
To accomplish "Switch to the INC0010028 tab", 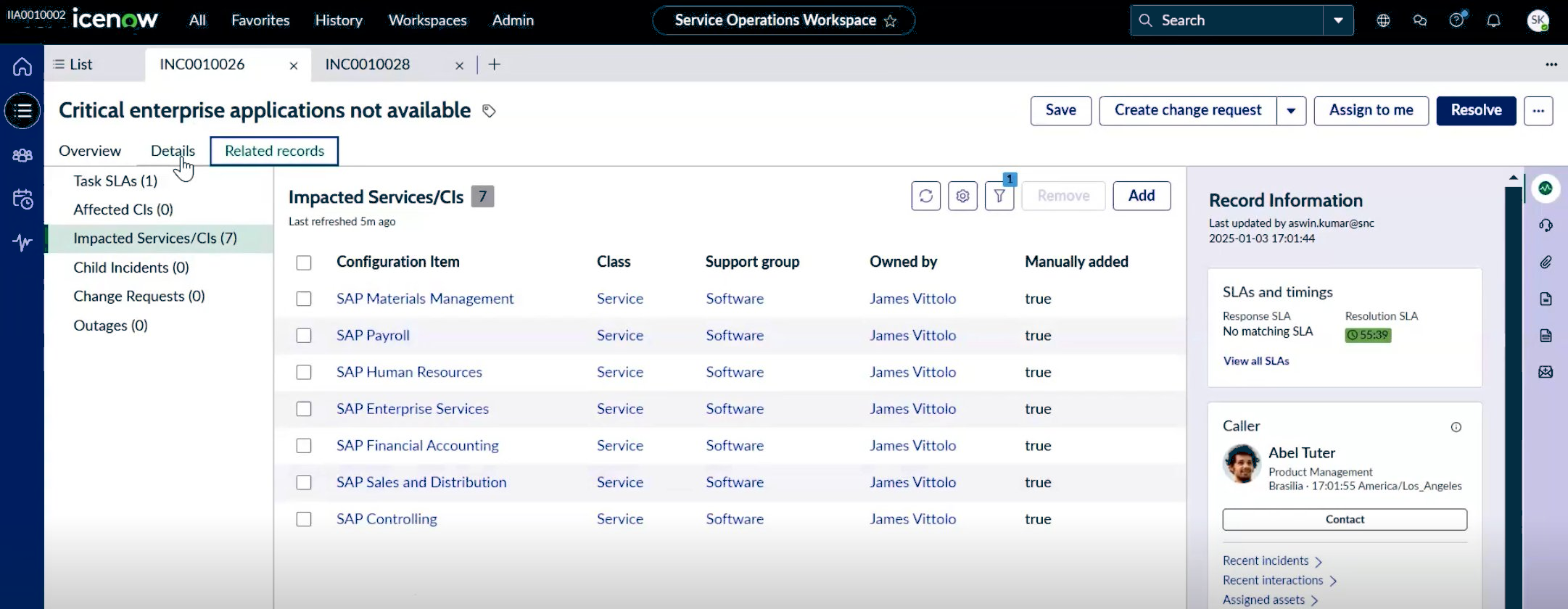I will pyautogui.click(x=368, y=65).
